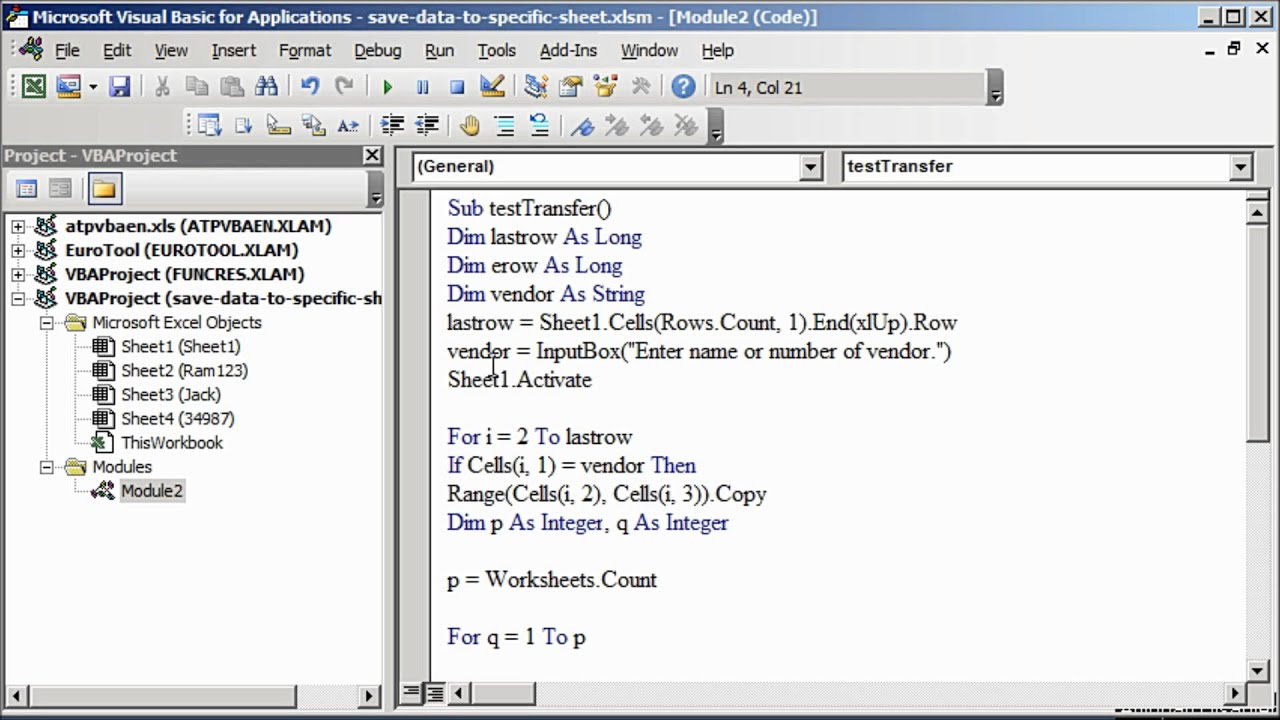The height and width of the screenshot is (720, 1280).
Task: Click the Previous Bookmark icon
Action: (651, 125)
